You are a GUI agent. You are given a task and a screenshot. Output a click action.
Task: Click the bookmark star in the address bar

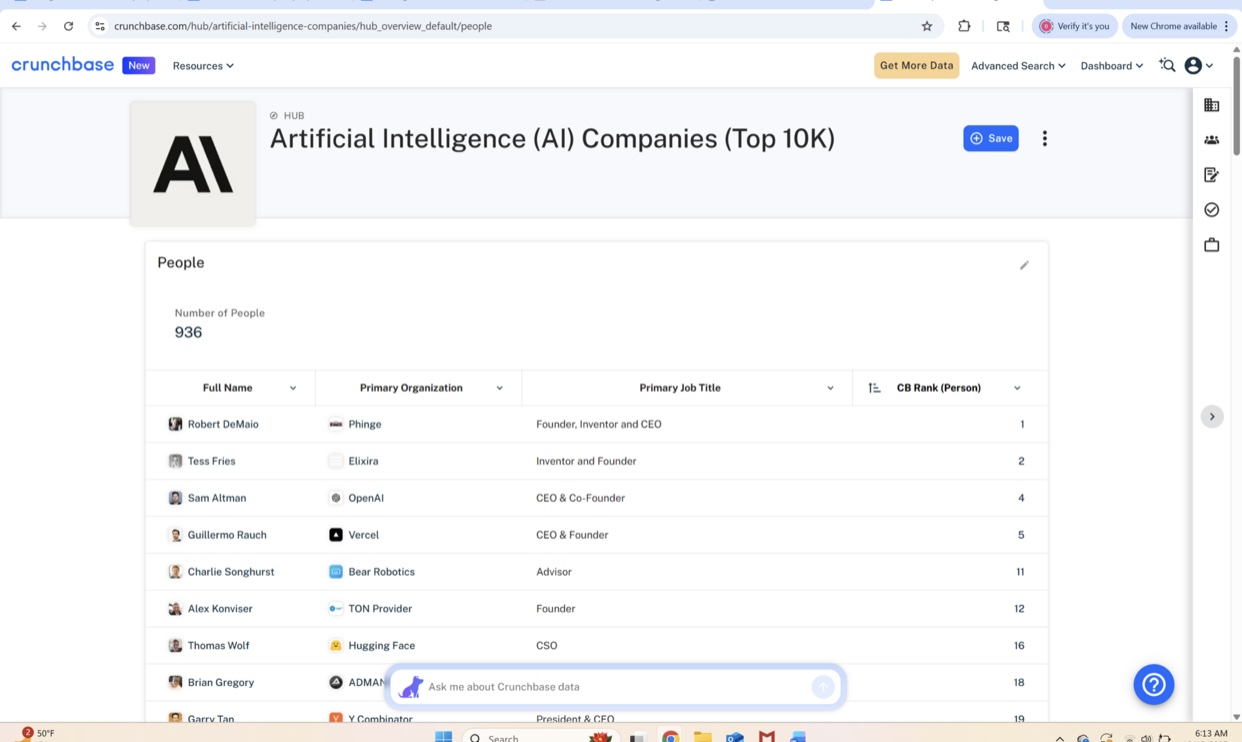coord(926,26)
